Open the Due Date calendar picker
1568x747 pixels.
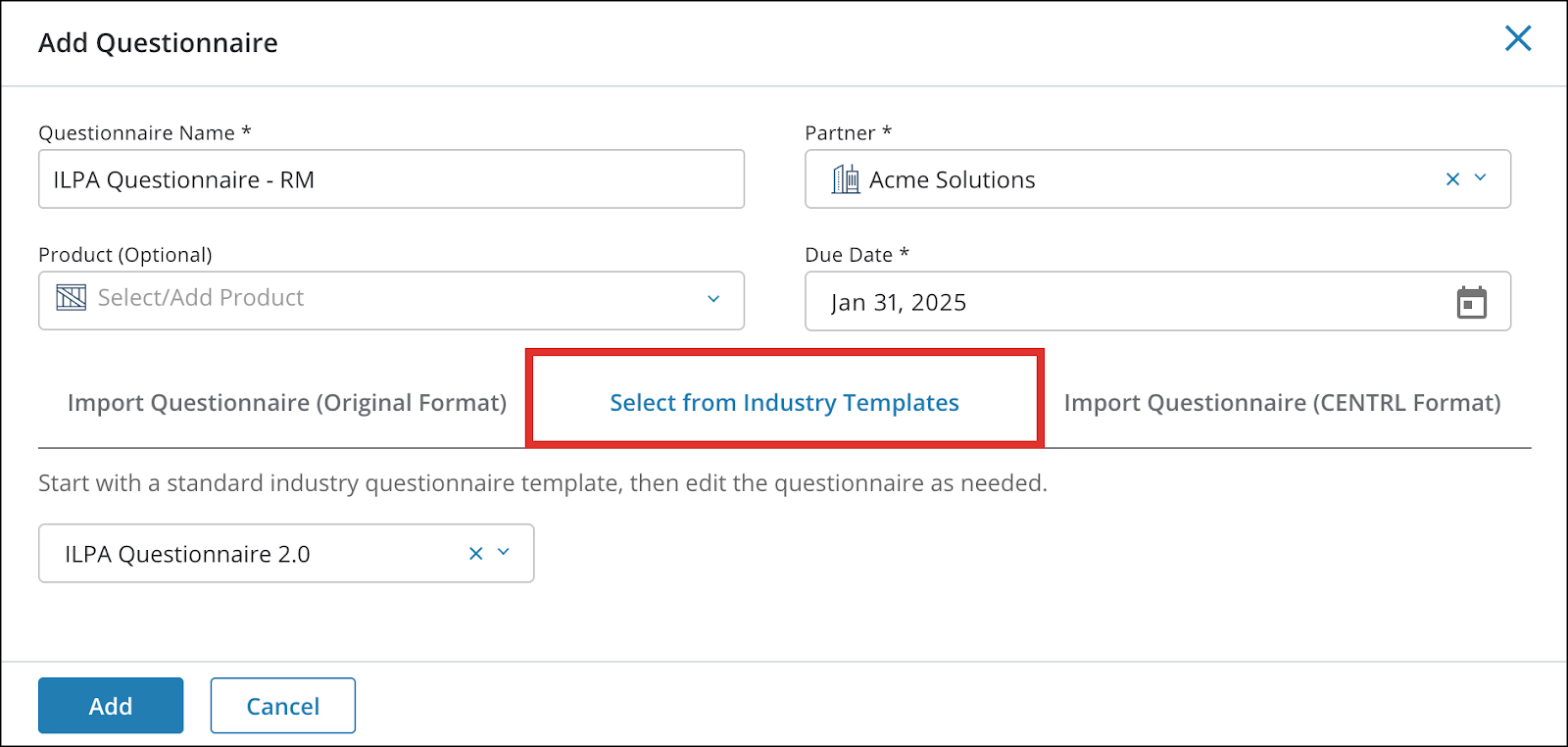[x=1471, y=302]
